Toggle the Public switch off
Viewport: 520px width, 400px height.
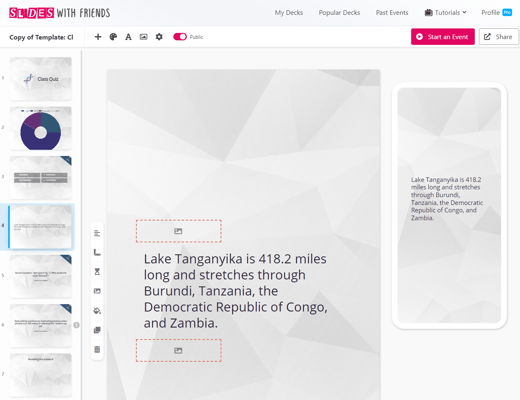pyautogui.click(x=180, y=37)
